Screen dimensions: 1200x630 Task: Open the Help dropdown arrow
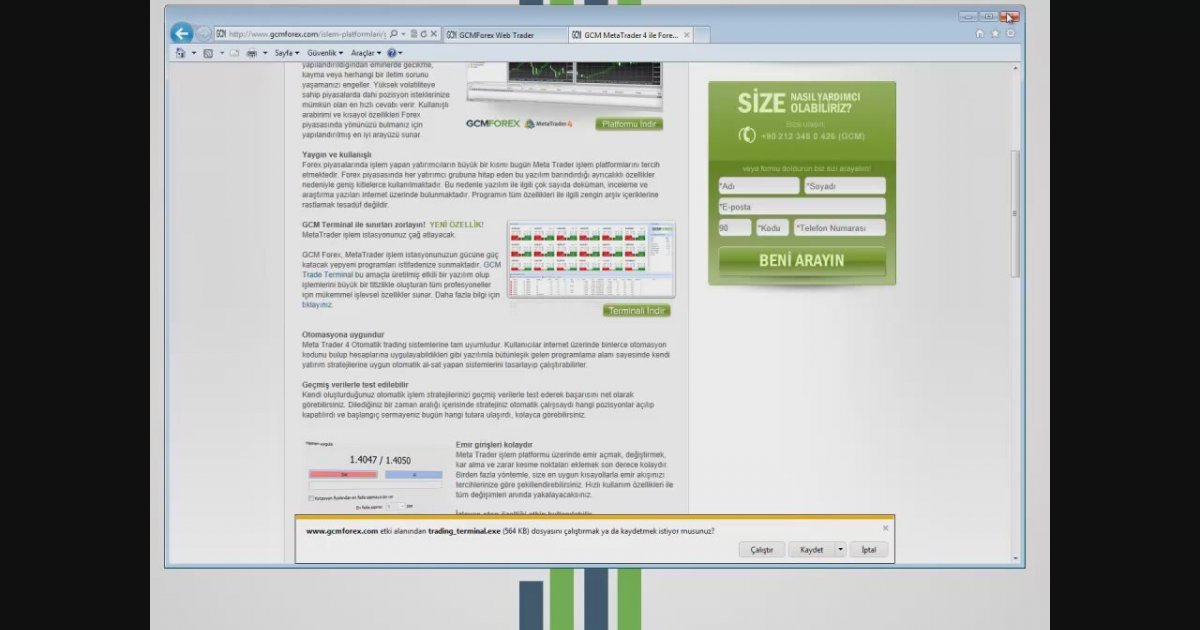point(401,53)
